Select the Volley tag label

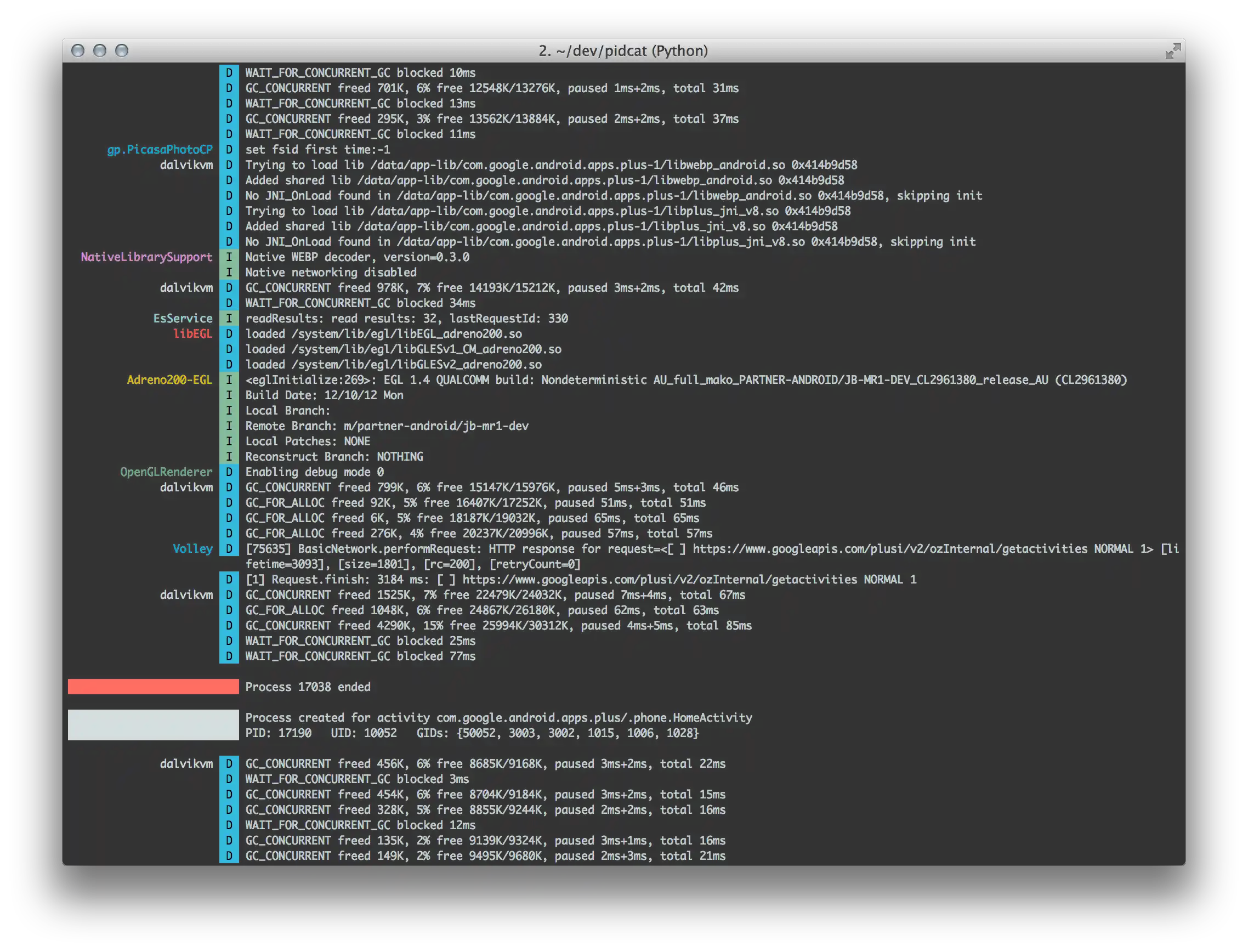[x=192, y=548]
